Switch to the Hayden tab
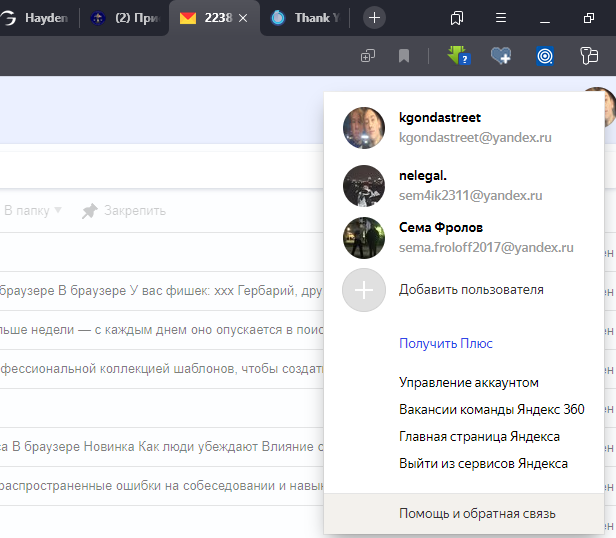Image resolution: width=616 pixels, height=538 pixels. (40, 18)
